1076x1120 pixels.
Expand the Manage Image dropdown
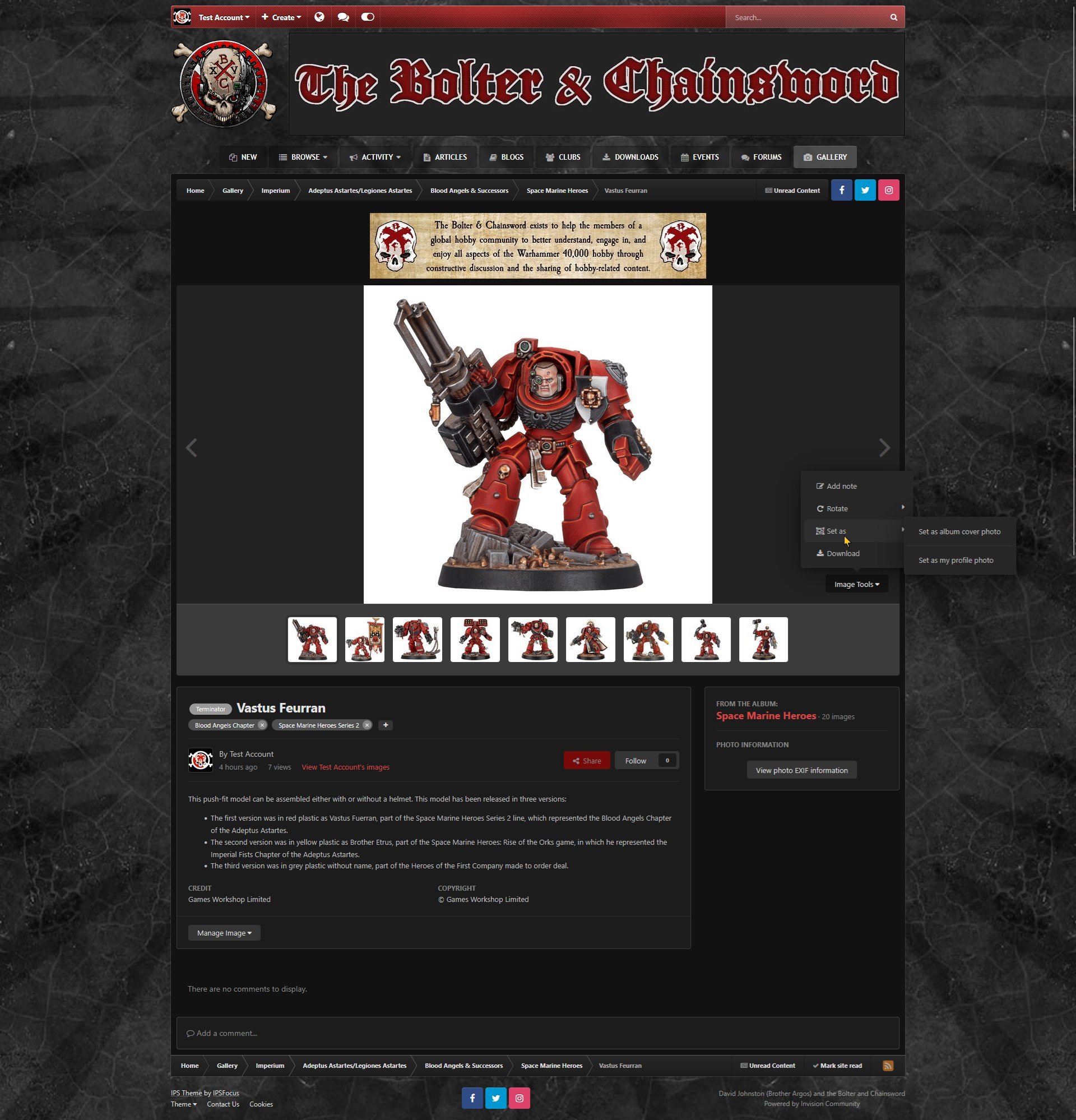(x=224, y=933)
